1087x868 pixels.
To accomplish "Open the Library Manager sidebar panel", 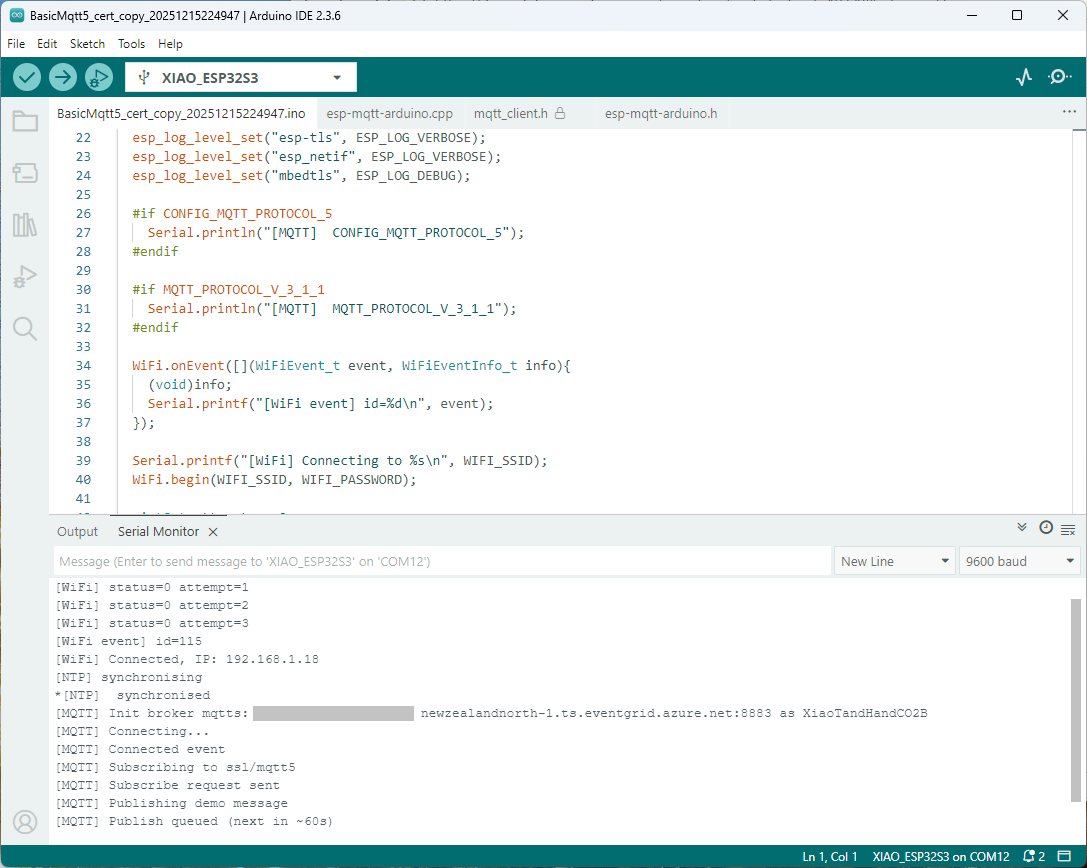I will point(25,225).
